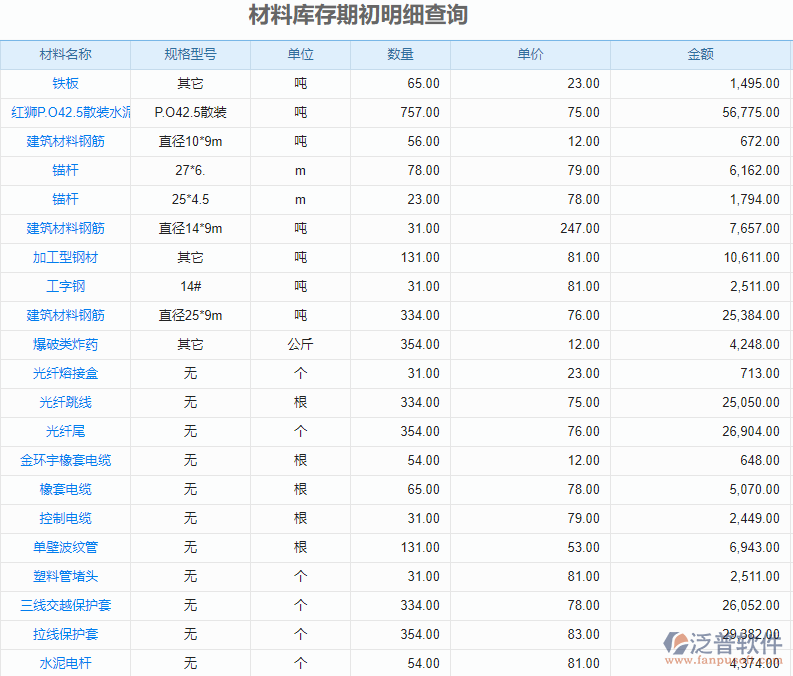Open the 工字钢 material link

[65, 286]
